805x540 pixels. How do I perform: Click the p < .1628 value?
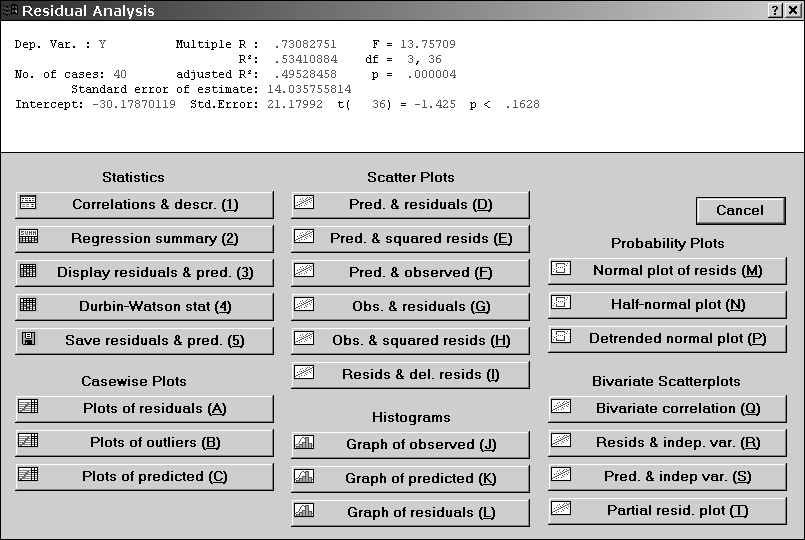tap(522, 104)
